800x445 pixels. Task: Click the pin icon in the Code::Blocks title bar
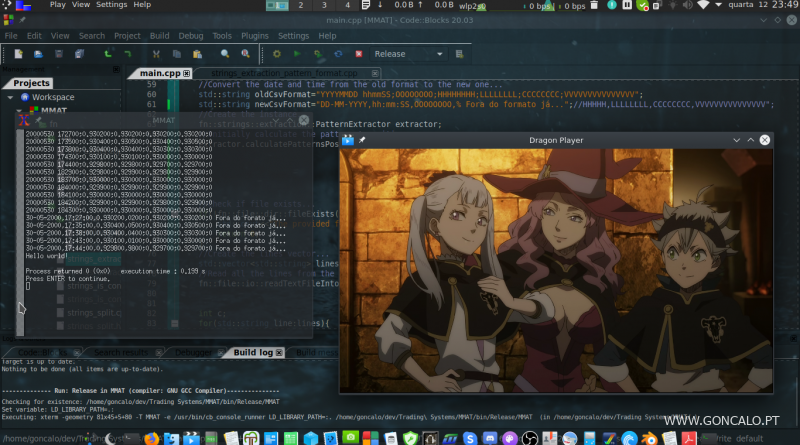point(22,20)
